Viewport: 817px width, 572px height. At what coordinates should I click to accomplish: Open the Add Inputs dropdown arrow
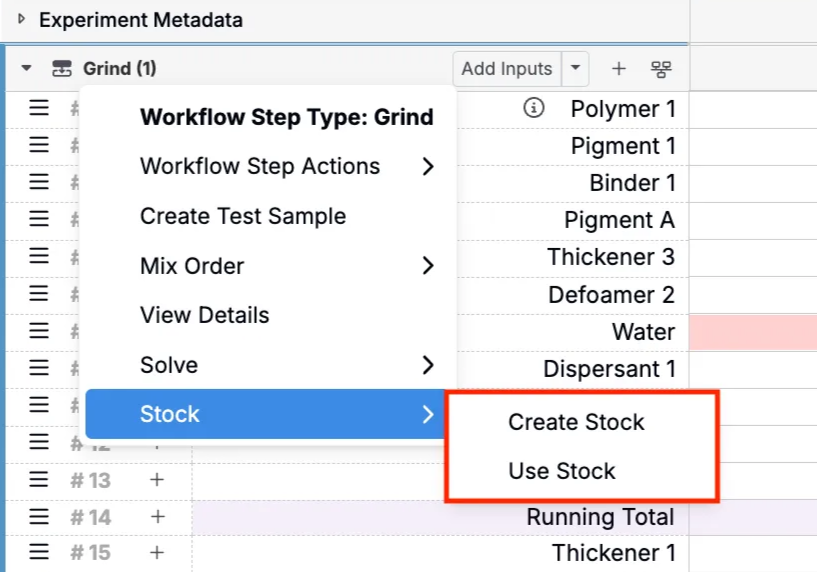click(575, 68)
